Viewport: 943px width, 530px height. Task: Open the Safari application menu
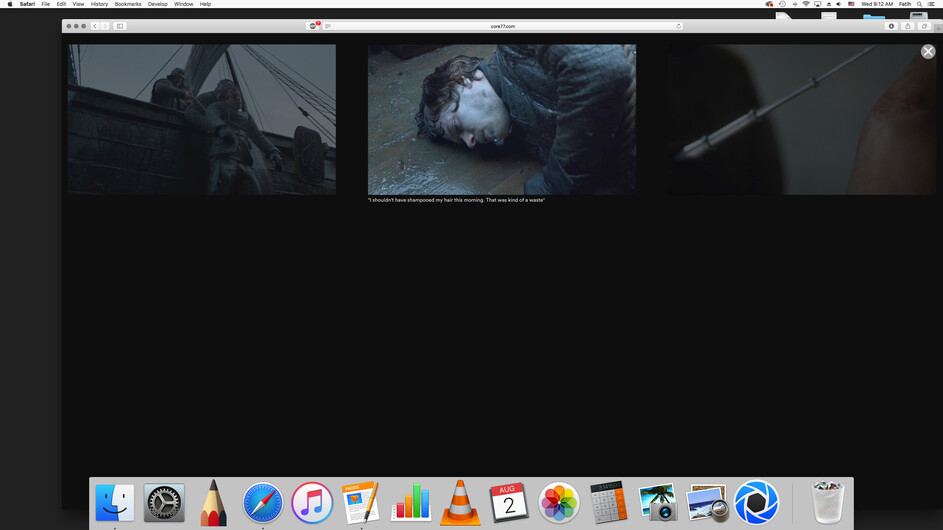[x=27, y=4]
